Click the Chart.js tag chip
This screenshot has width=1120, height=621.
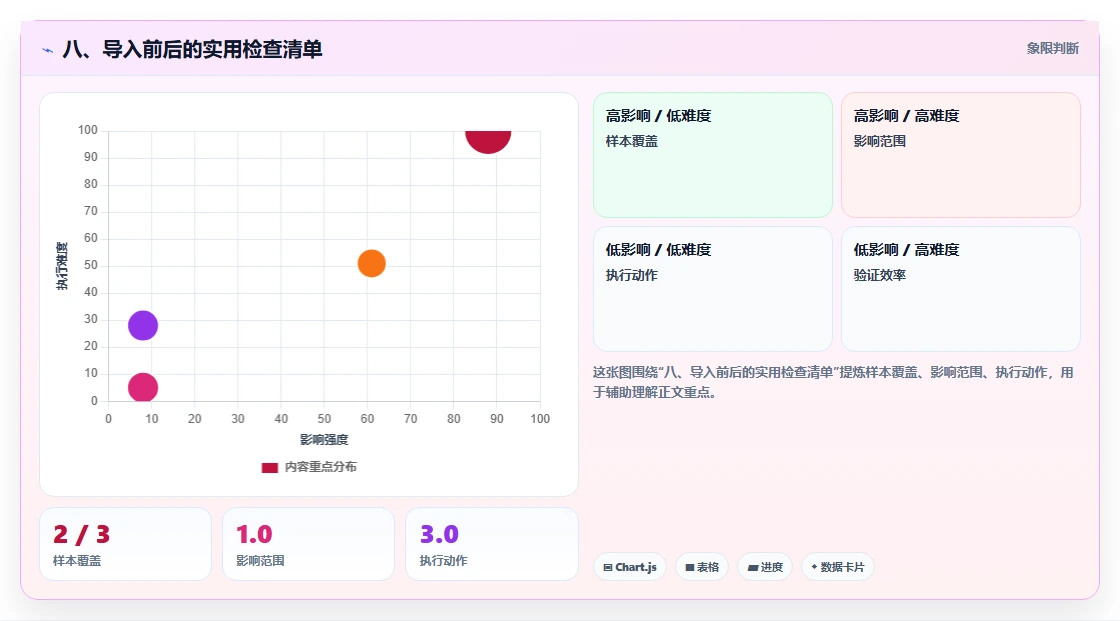630,567
